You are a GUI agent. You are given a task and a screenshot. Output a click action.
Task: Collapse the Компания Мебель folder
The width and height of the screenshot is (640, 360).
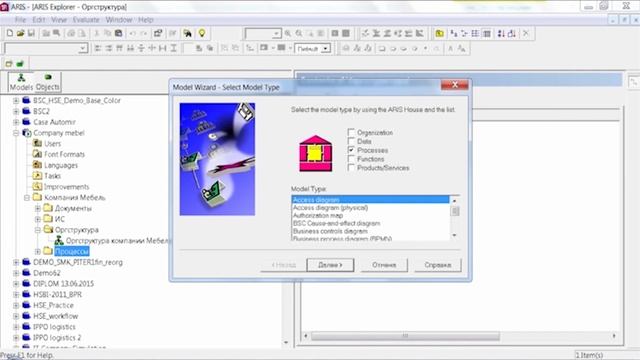coord(27,198)
